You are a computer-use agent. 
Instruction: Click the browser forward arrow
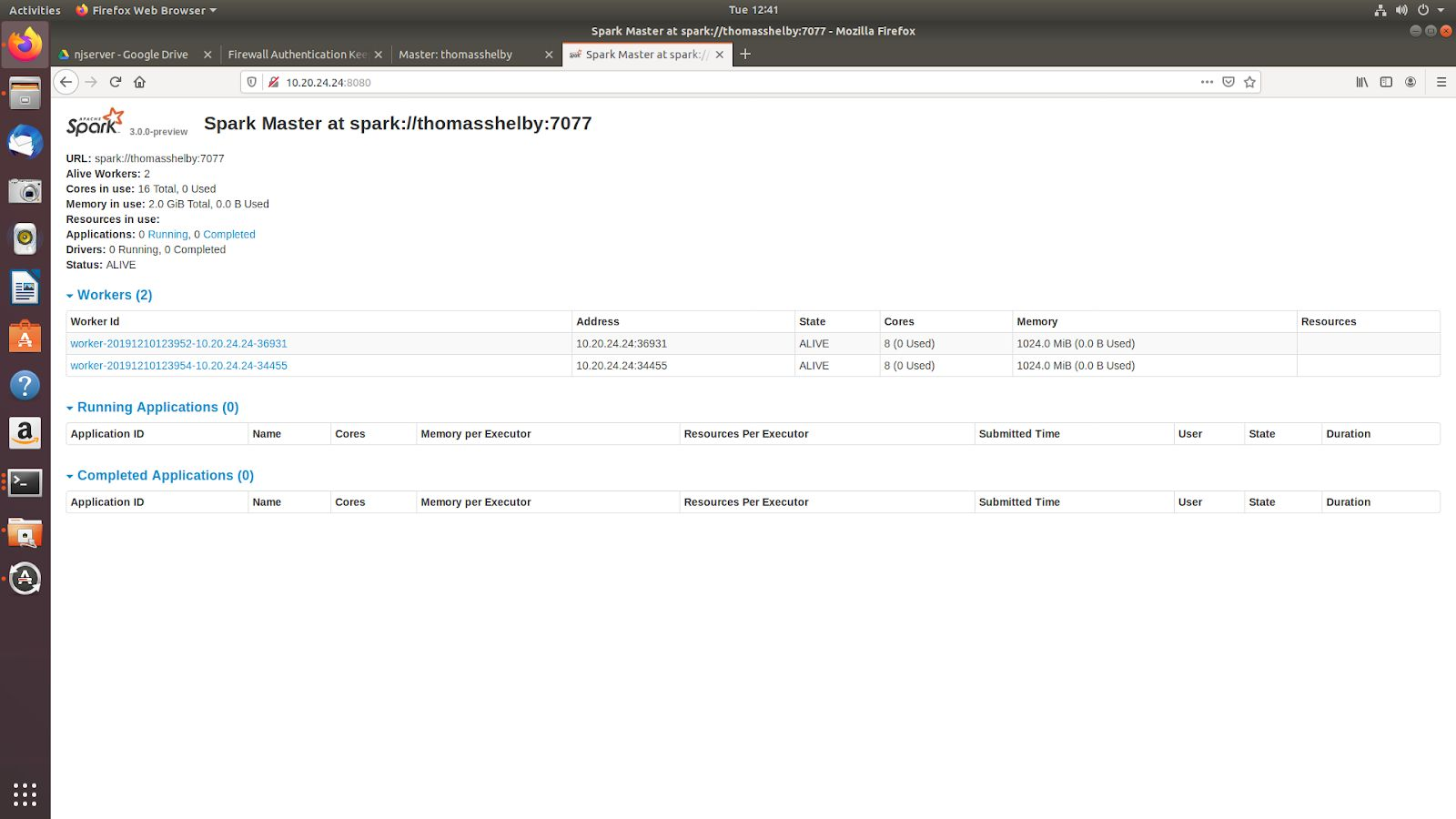pos(91,82)
